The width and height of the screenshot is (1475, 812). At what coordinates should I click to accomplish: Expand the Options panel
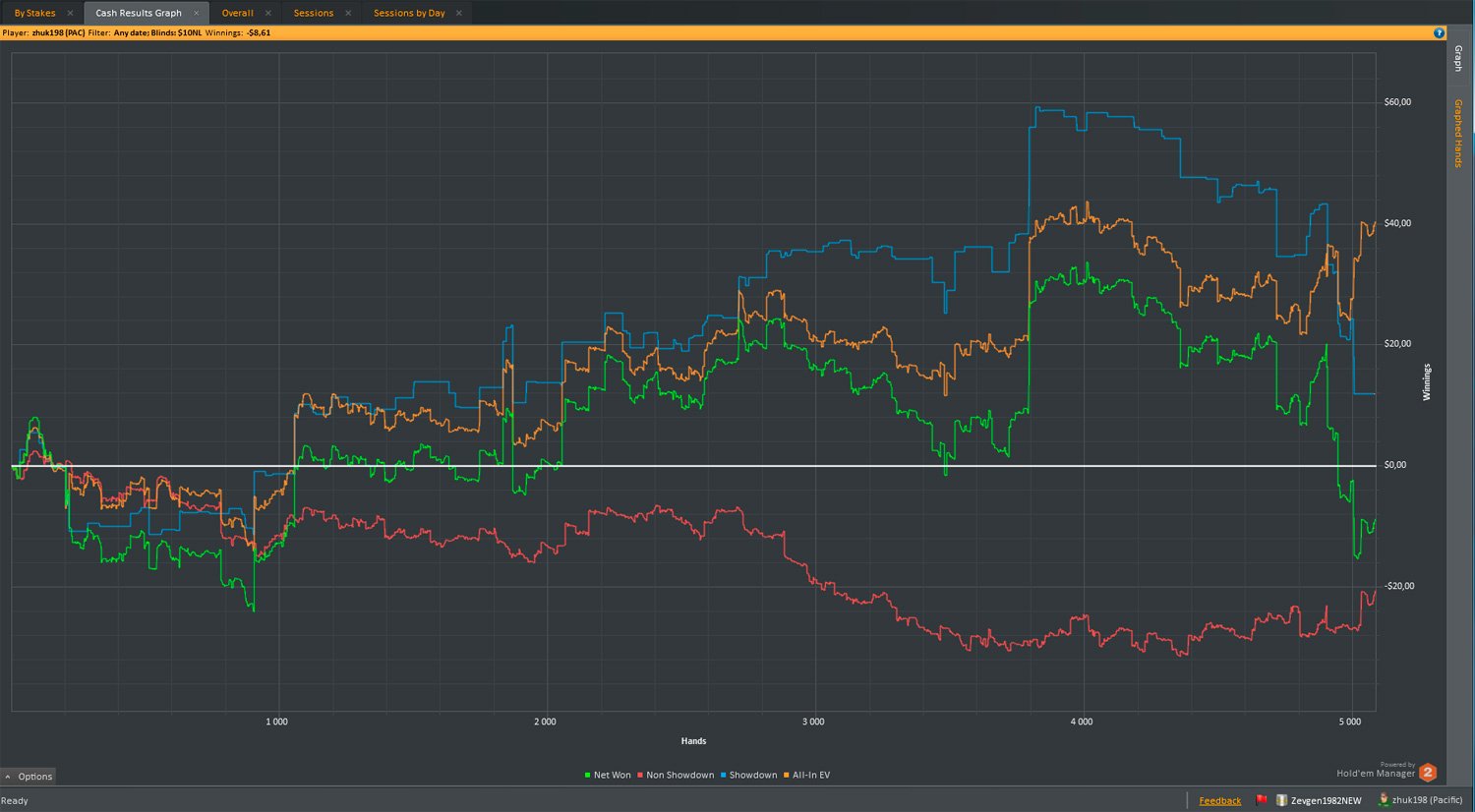[x=29, y=777]
